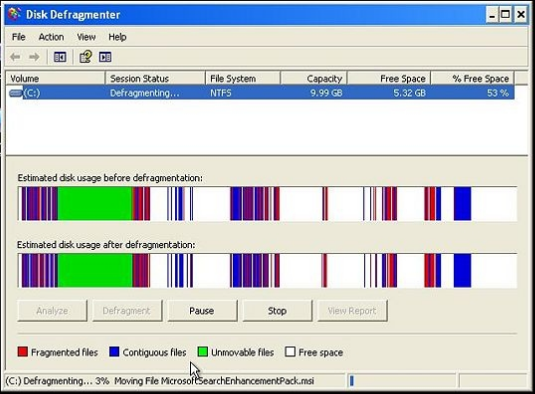535x394 pixels.
Task: Open the Help menu
Action: [117, 37]
